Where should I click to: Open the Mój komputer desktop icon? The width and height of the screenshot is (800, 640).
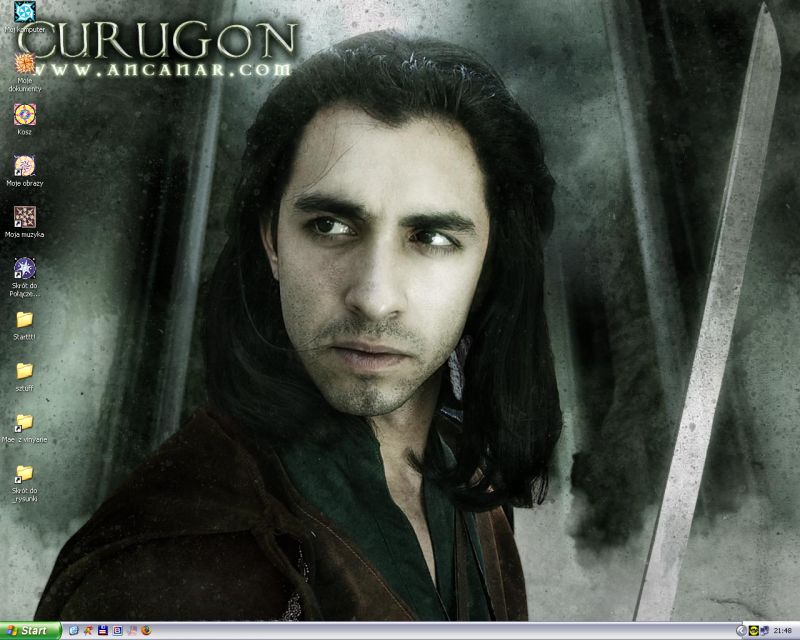click(x=24, y=12)
